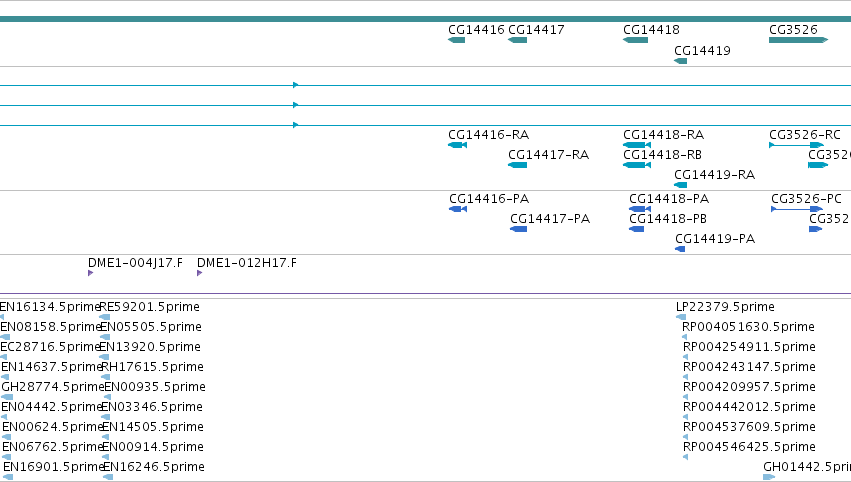Click the EN00624.5prime EST label
The width and height of the screenshot is (851, 482).
53,427
